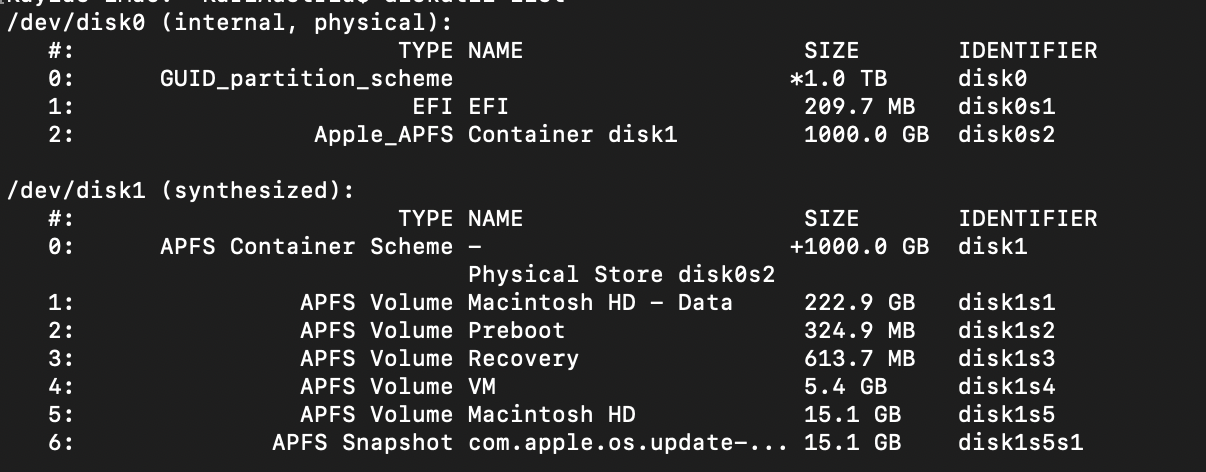Click the disk1s4 identifier
Viewport: 1206px width, 472px height.
1006,386
